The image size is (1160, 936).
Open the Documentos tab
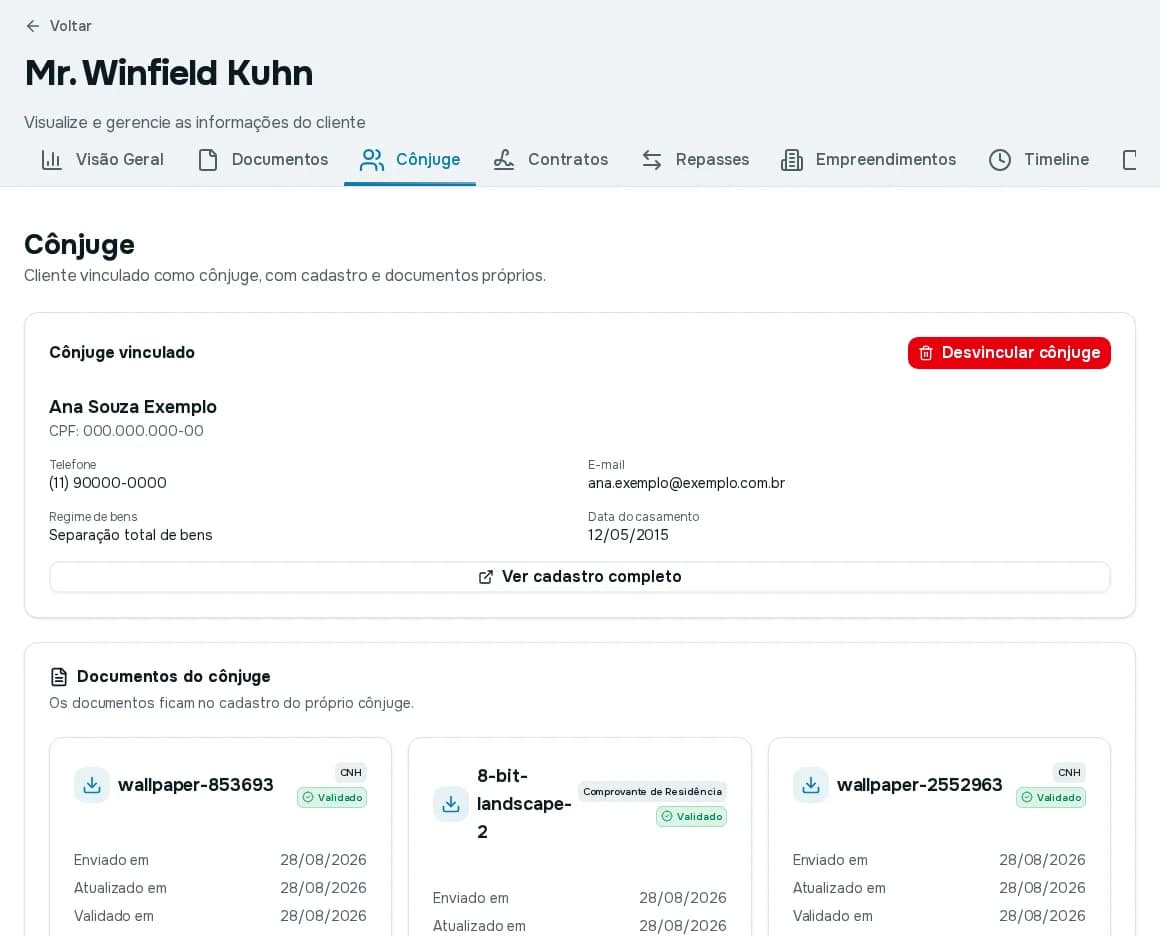coord(263,160)
